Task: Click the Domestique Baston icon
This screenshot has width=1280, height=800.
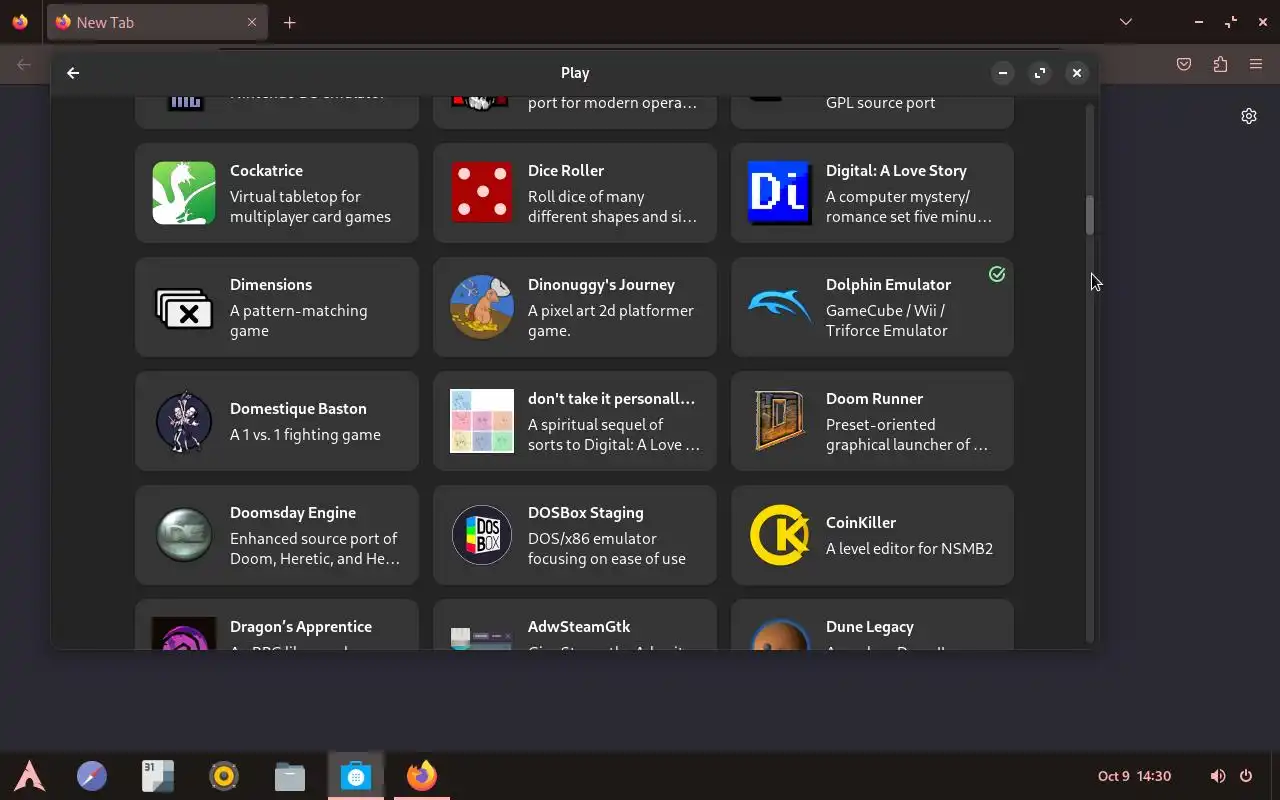Action: (x=184, y=421)
